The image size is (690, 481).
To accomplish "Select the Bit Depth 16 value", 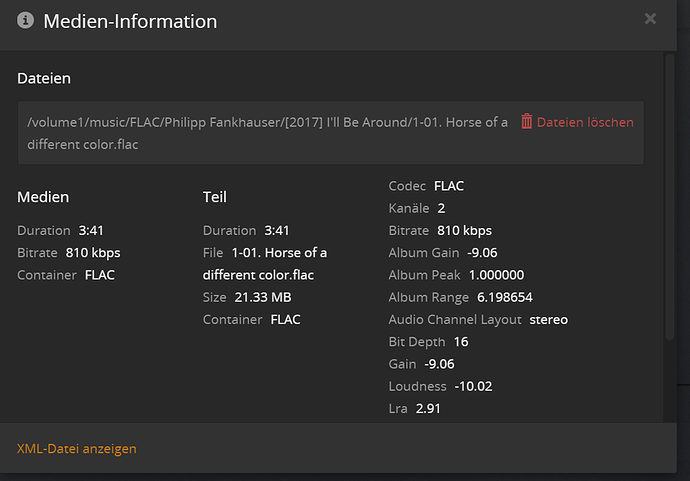I will (460, 342).
